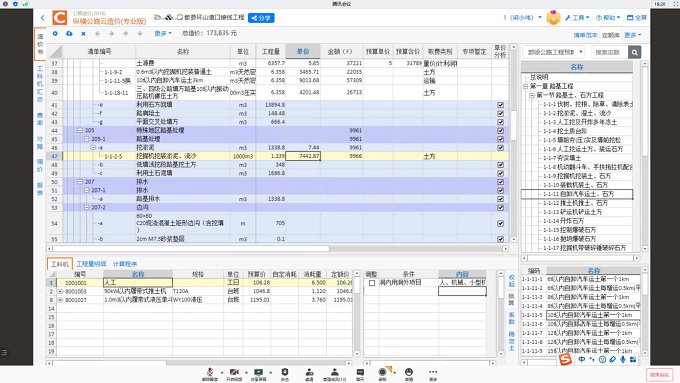
Task: Collapse tree node 207 in list
Action: [80, 182]
